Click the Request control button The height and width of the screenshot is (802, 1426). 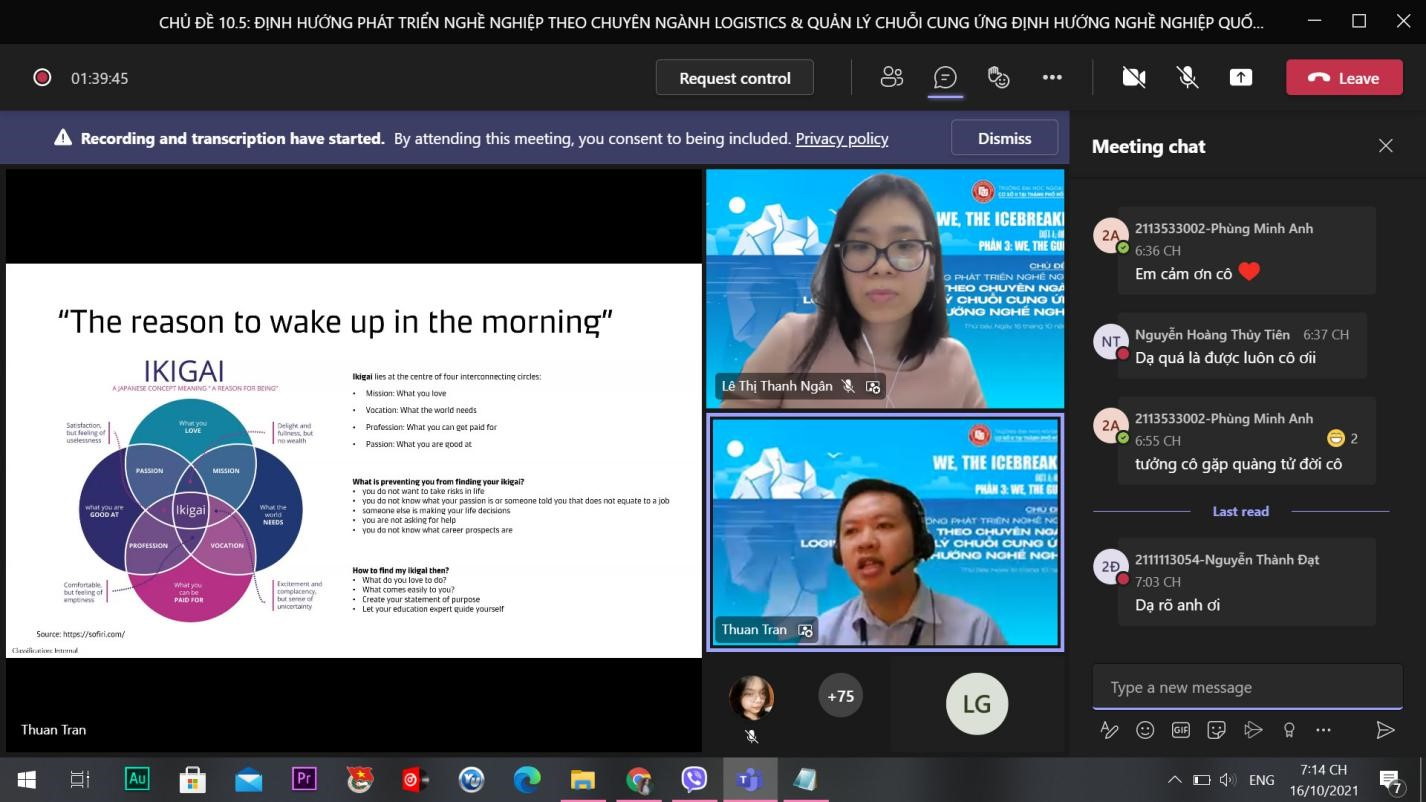coord(734,78)
